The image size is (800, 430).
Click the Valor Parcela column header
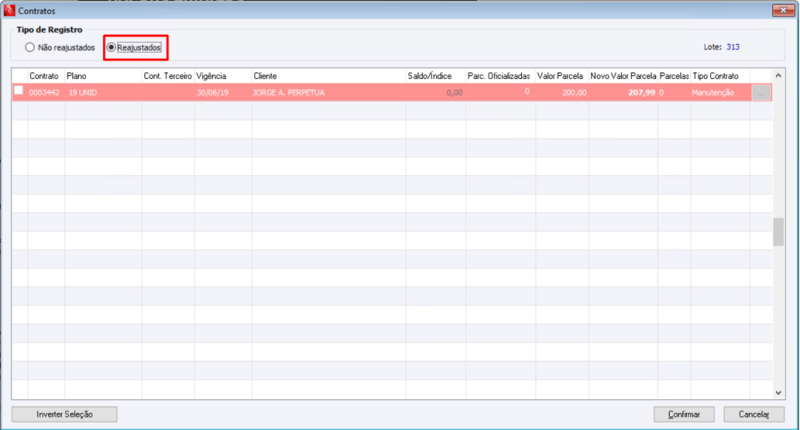[x=562, y=76]
